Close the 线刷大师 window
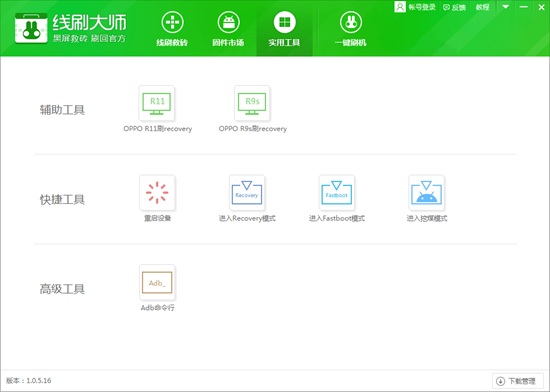550x392 pixels. [541, 7]
